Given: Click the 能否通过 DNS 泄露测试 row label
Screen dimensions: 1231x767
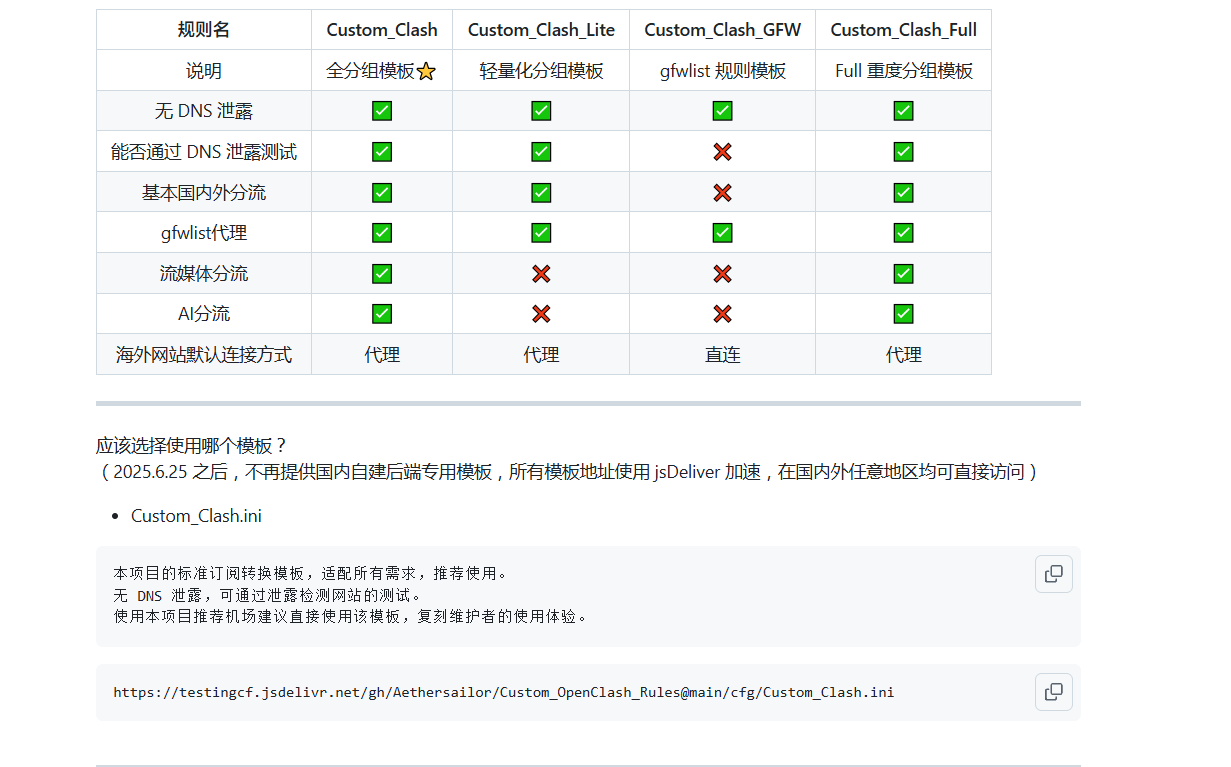Looking at the screenshot, I should 204,152.
